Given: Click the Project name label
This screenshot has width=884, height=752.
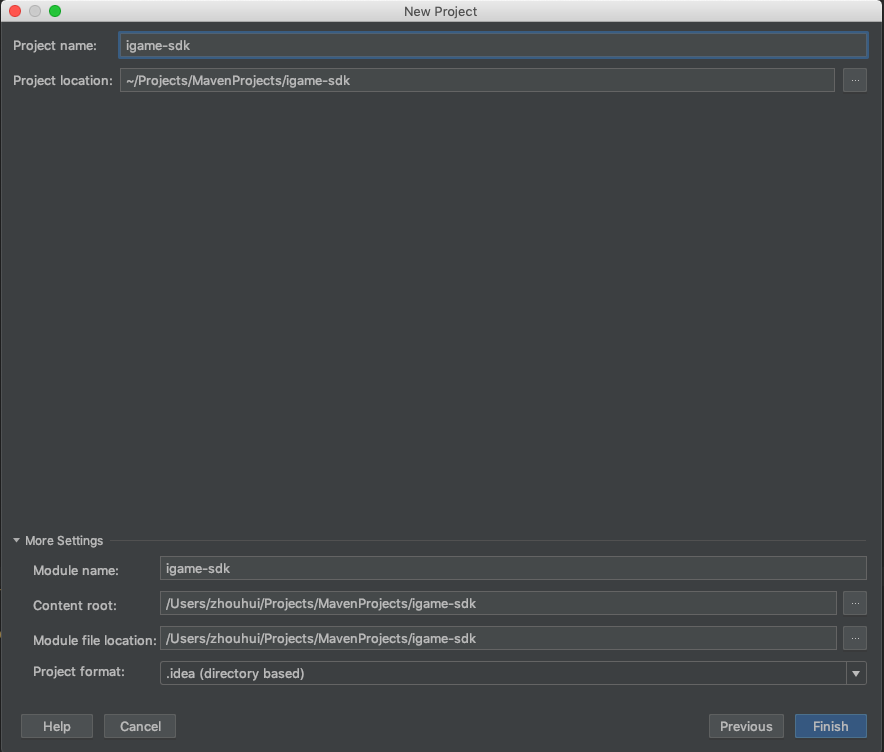Looking at the screenshot, I should pos(55,46).
